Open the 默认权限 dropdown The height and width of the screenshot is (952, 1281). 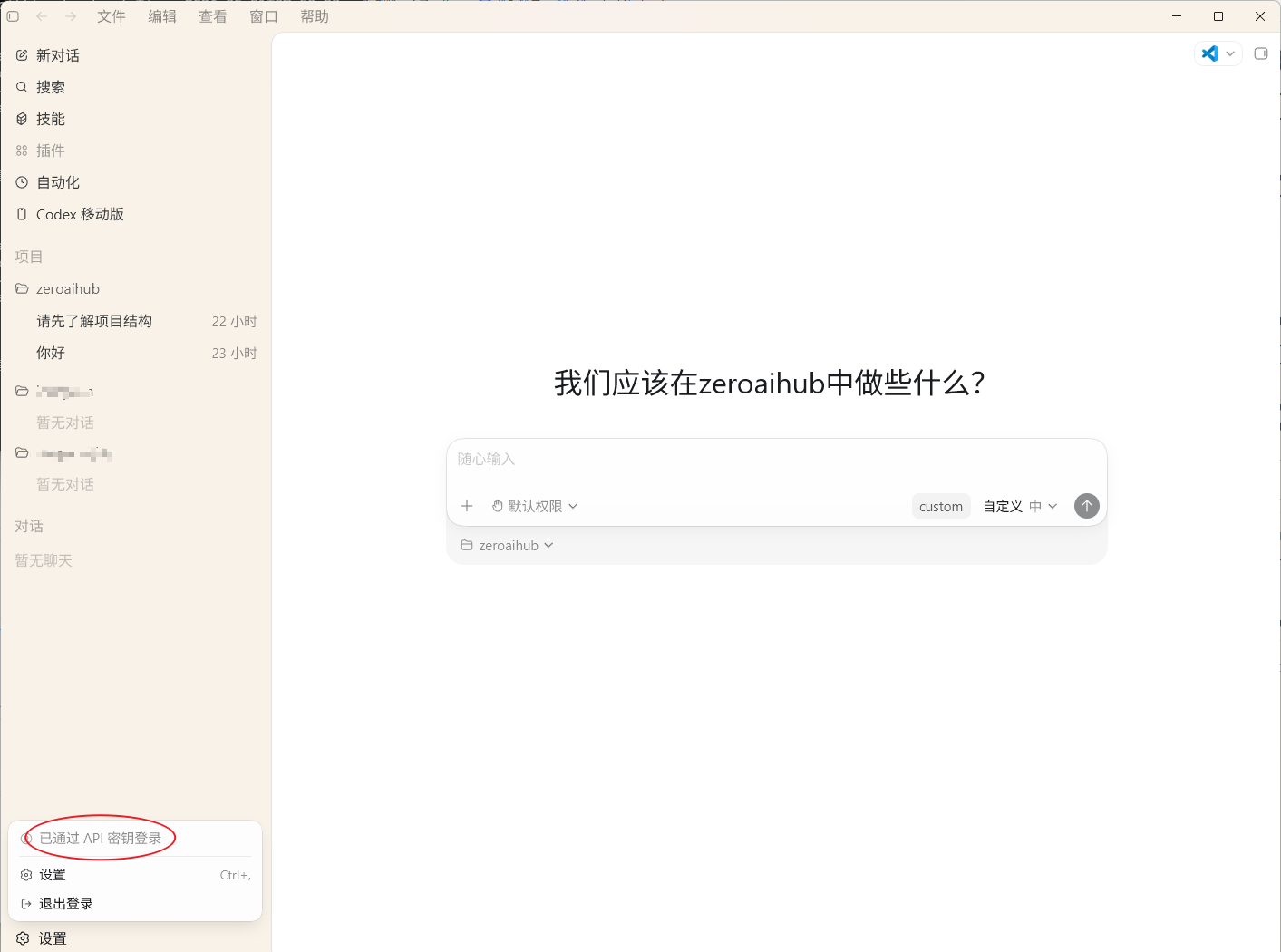[535, 506]
